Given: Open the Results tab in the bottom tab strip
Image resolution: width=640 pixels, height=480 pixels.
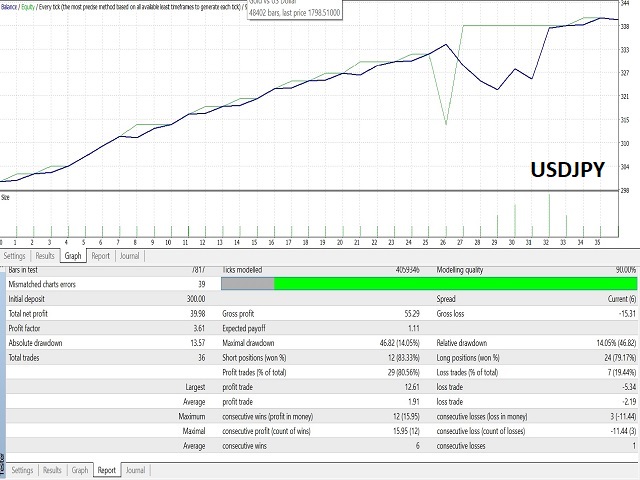Looking at the screenshot, I should 52,470.
